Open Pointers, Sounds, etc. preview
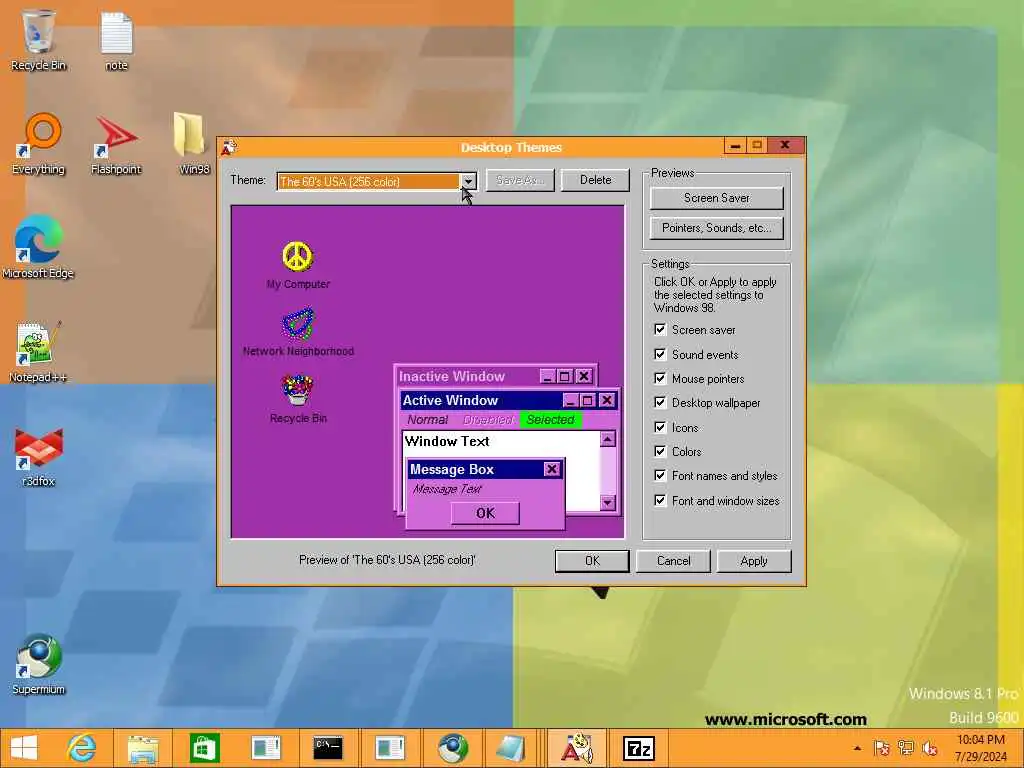Image resolution: width=1024 pixels, height=768 pixels. coord(716,228)
